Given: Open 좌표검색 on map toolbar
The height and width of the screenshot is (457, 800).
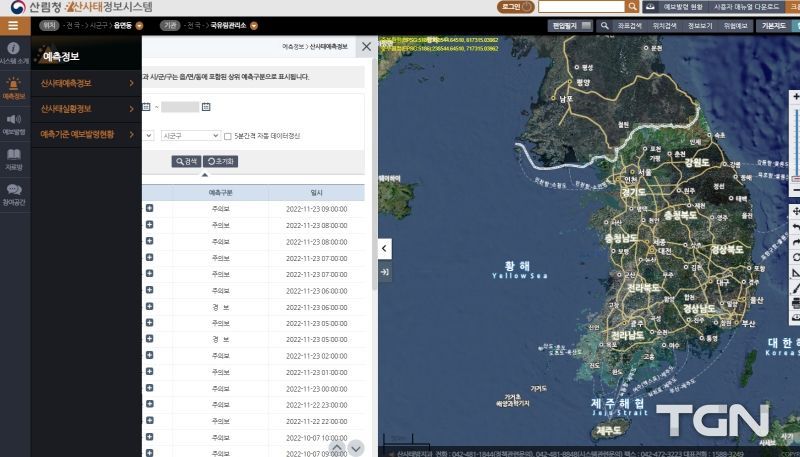Looking at the screenshot, I should click(x=629, y=26).
